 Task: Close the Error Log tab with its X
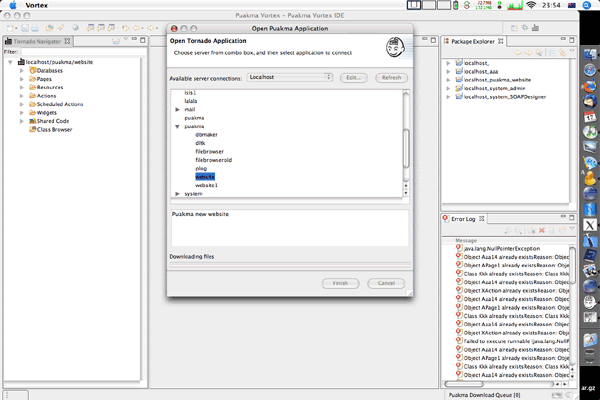pos(482,219)
